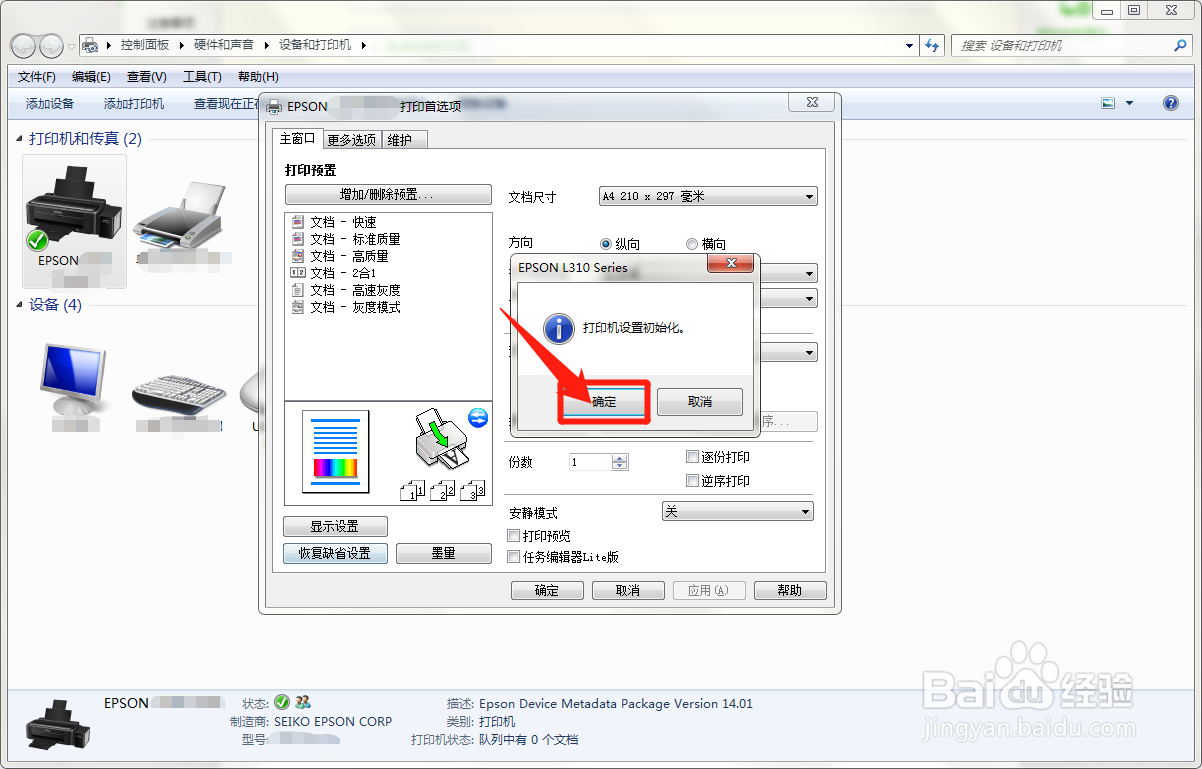Click the blue rotation icon beside printer preview

(x=477, y=418)
